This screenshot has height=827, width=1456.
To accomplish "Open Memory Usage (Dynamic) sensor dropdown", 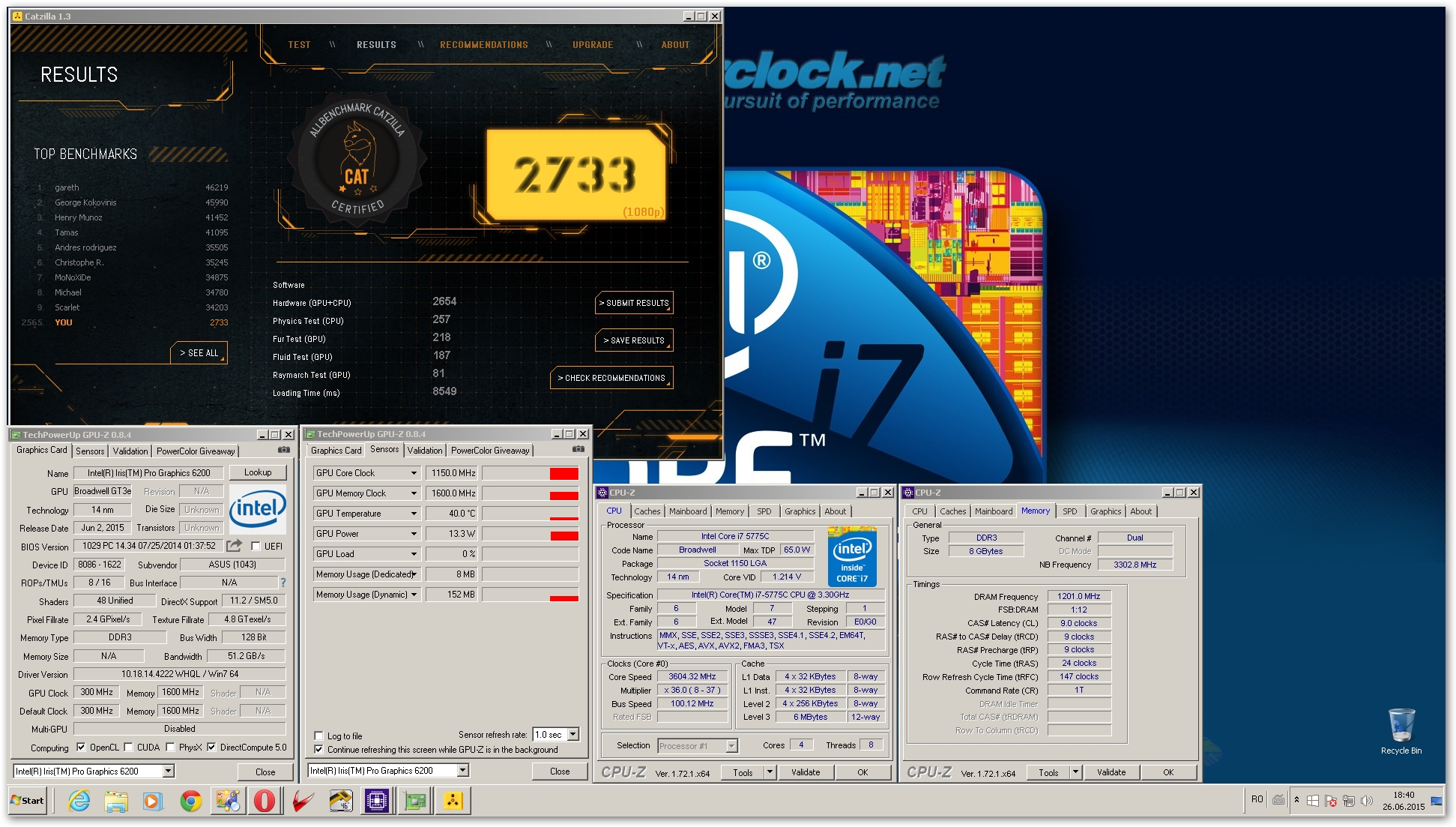I will (414, 595).
